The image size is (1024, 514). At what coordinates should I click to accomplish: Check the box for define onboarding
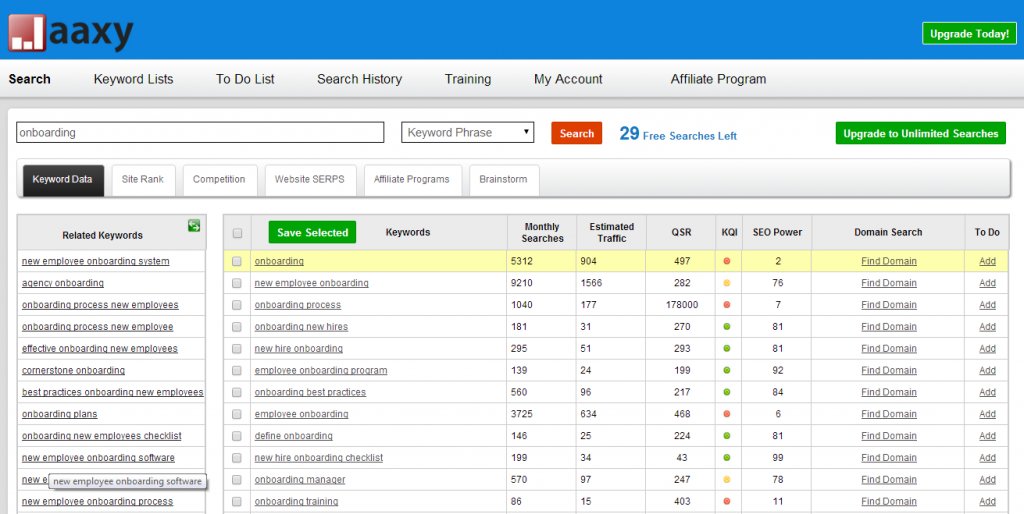pos(236,436)
